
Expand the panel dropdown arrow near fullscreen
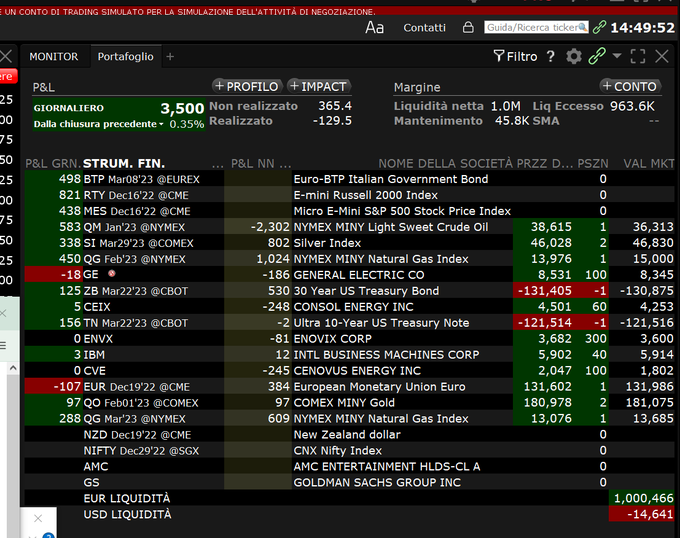(617, 55)
